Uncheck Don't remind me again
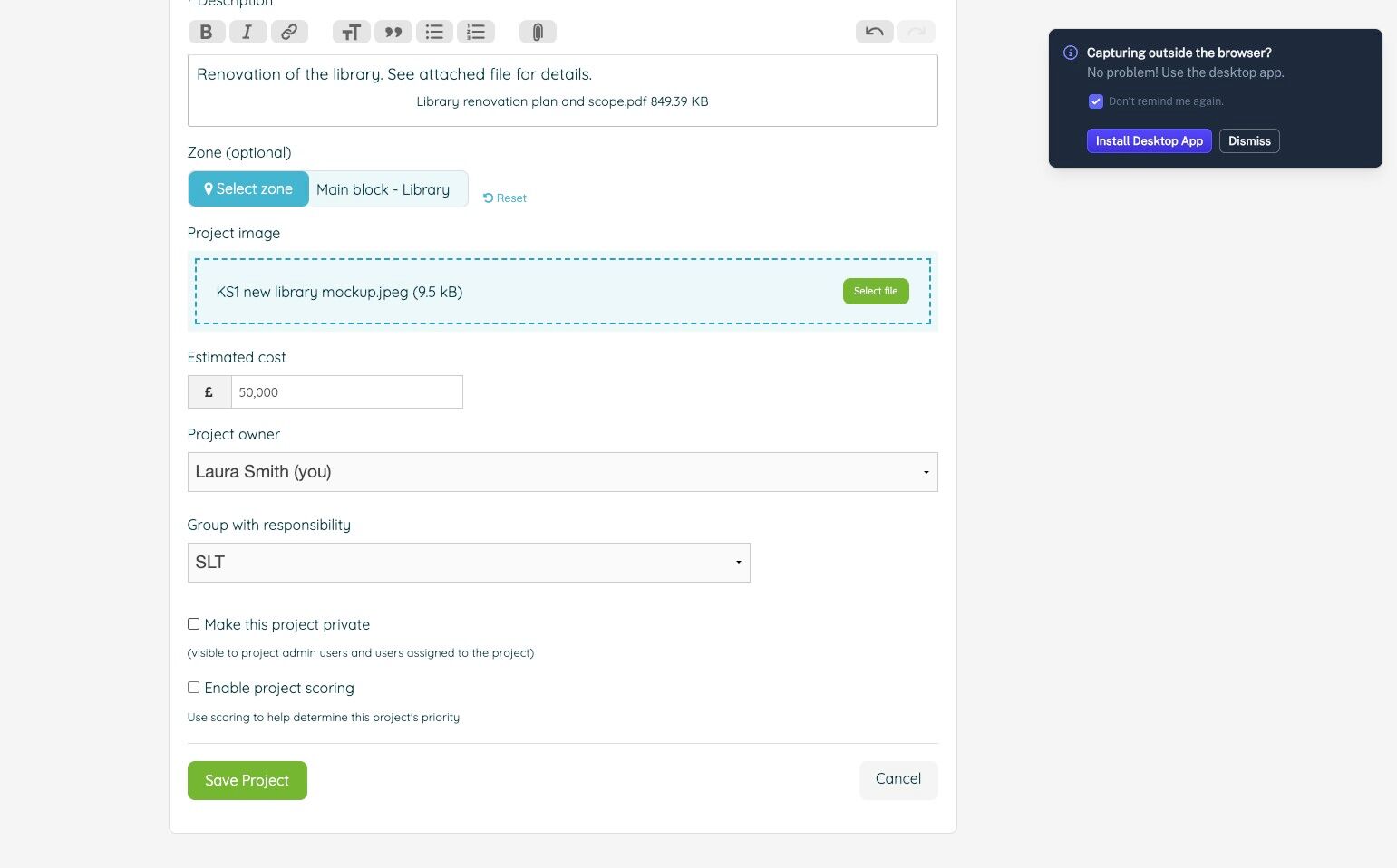This screenshot has height=868, width=1397. click(1095, 101)
